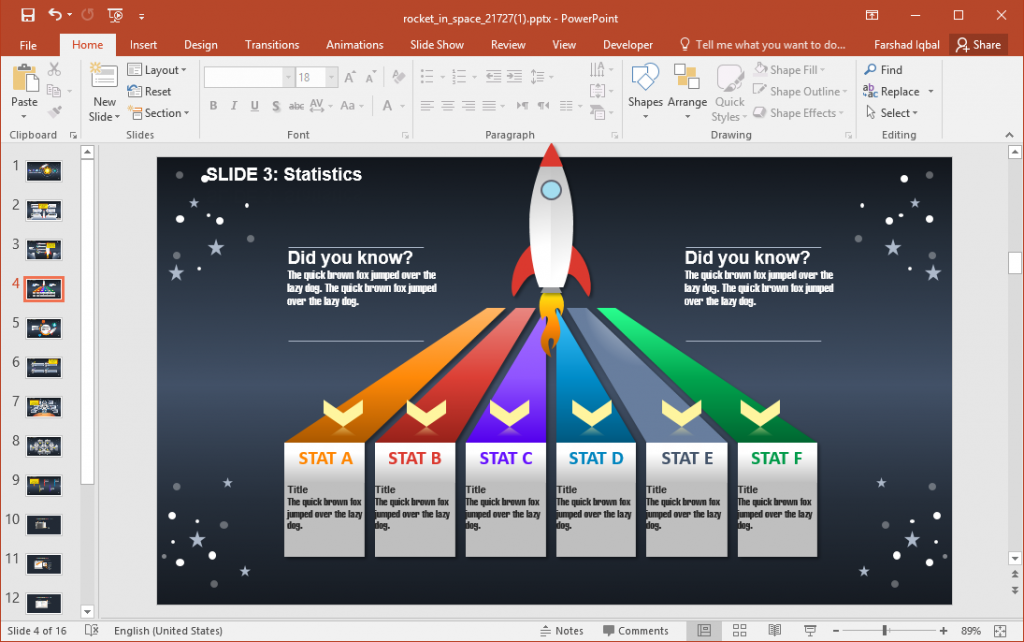The width and height of the screenshot is (1024, 642).
Task: Switch to the Animations ribbon tab
Action: [355, 44]
